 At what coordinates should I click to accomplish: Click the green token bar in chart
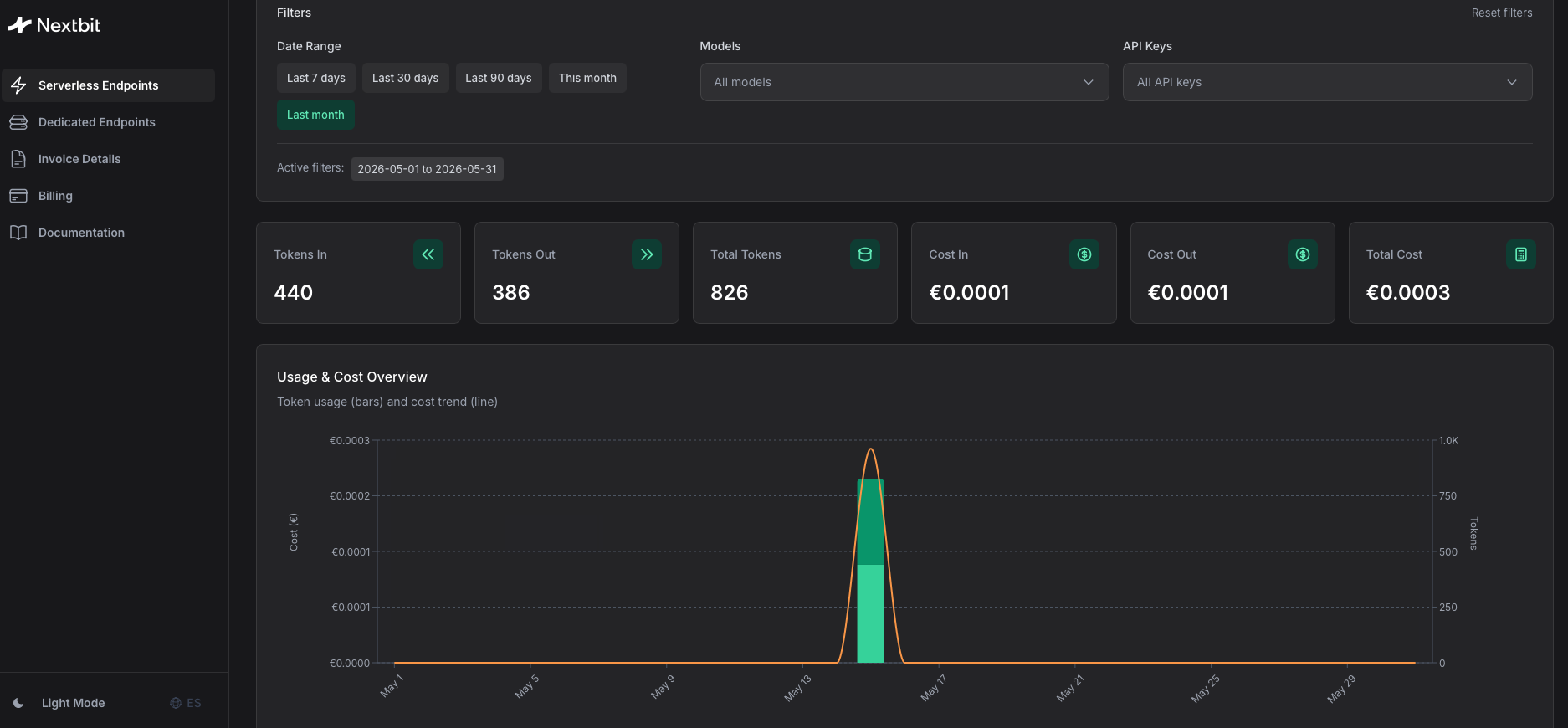(871, 571)
